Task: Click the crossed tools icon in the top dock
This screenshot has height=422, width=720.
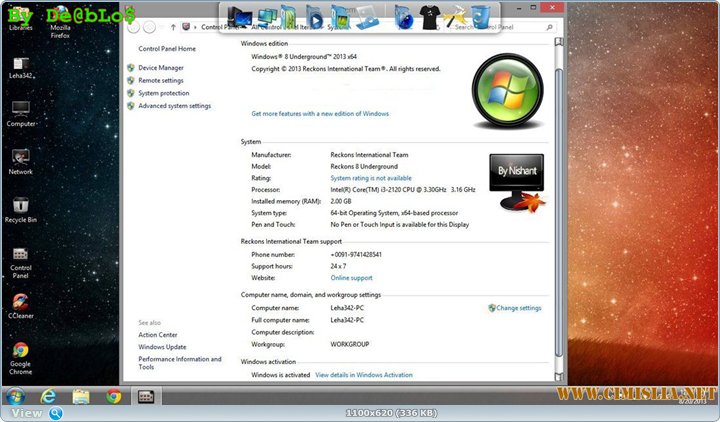Action: (455, 17)
